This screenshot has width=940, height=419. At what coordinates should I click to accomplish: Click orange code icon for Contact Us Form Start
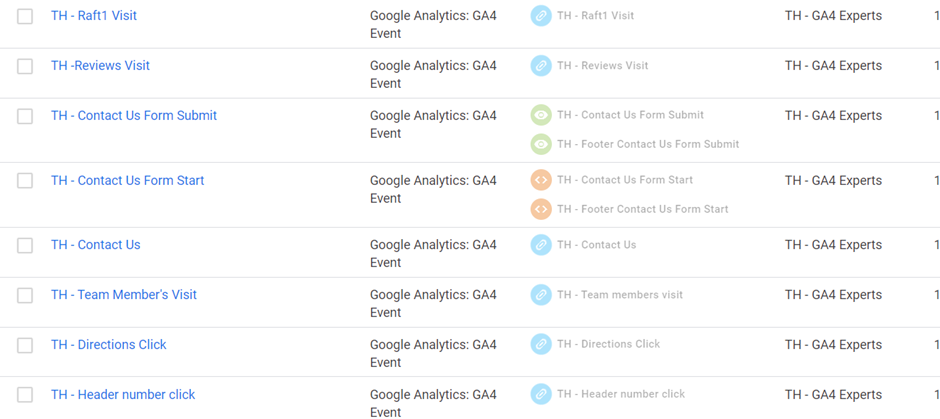point(541,180)
